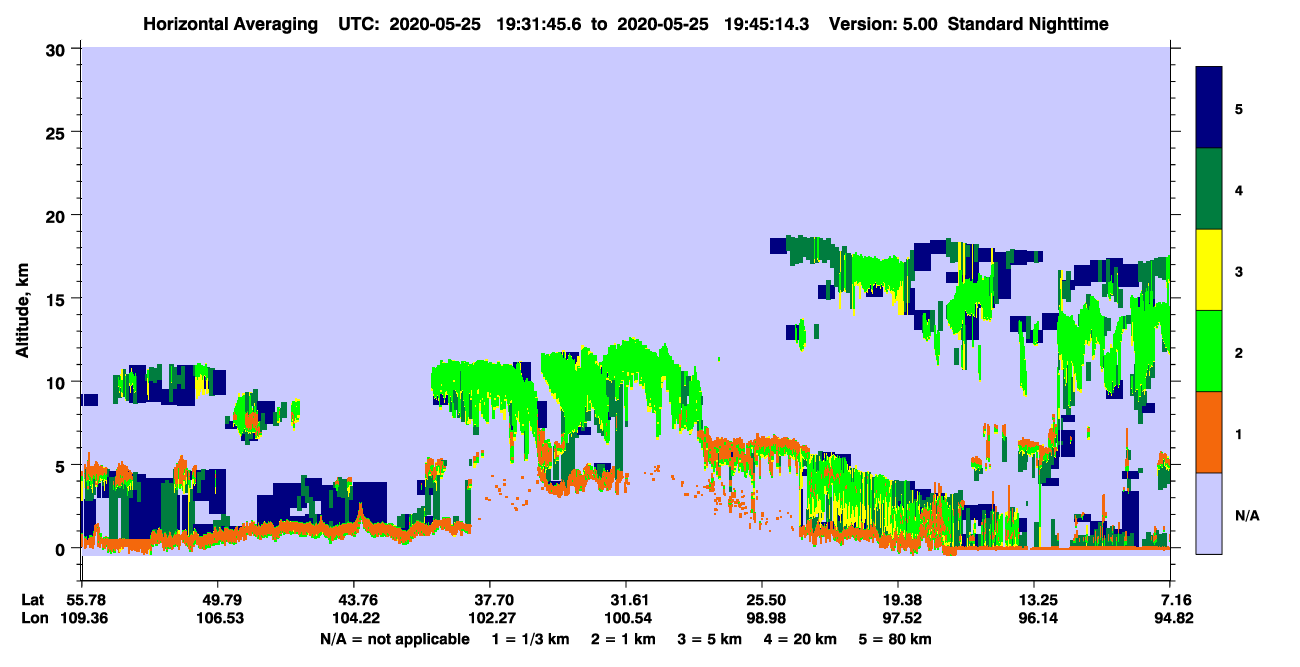Click legend entry '4 = 20 km'
This screenshot has height=667, width=1300.
click(802, 639)
